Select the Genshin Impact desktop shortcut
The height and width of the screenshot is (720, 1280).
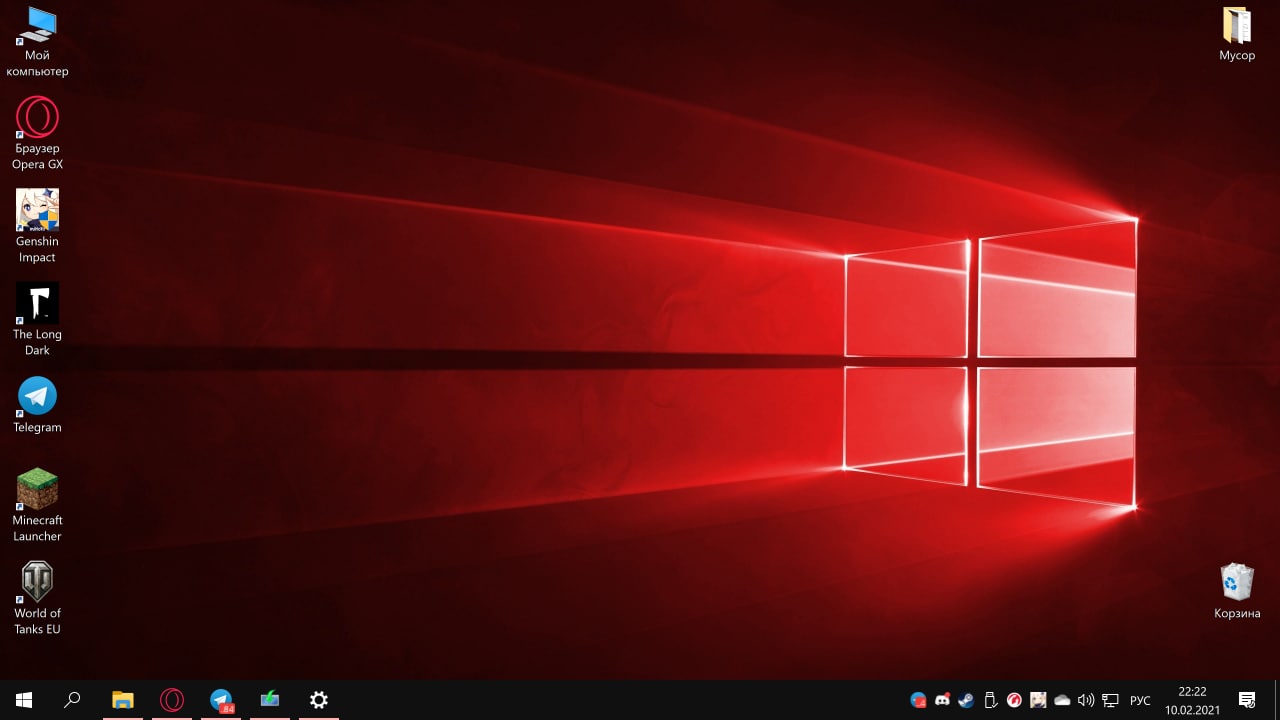coord(37,227)
